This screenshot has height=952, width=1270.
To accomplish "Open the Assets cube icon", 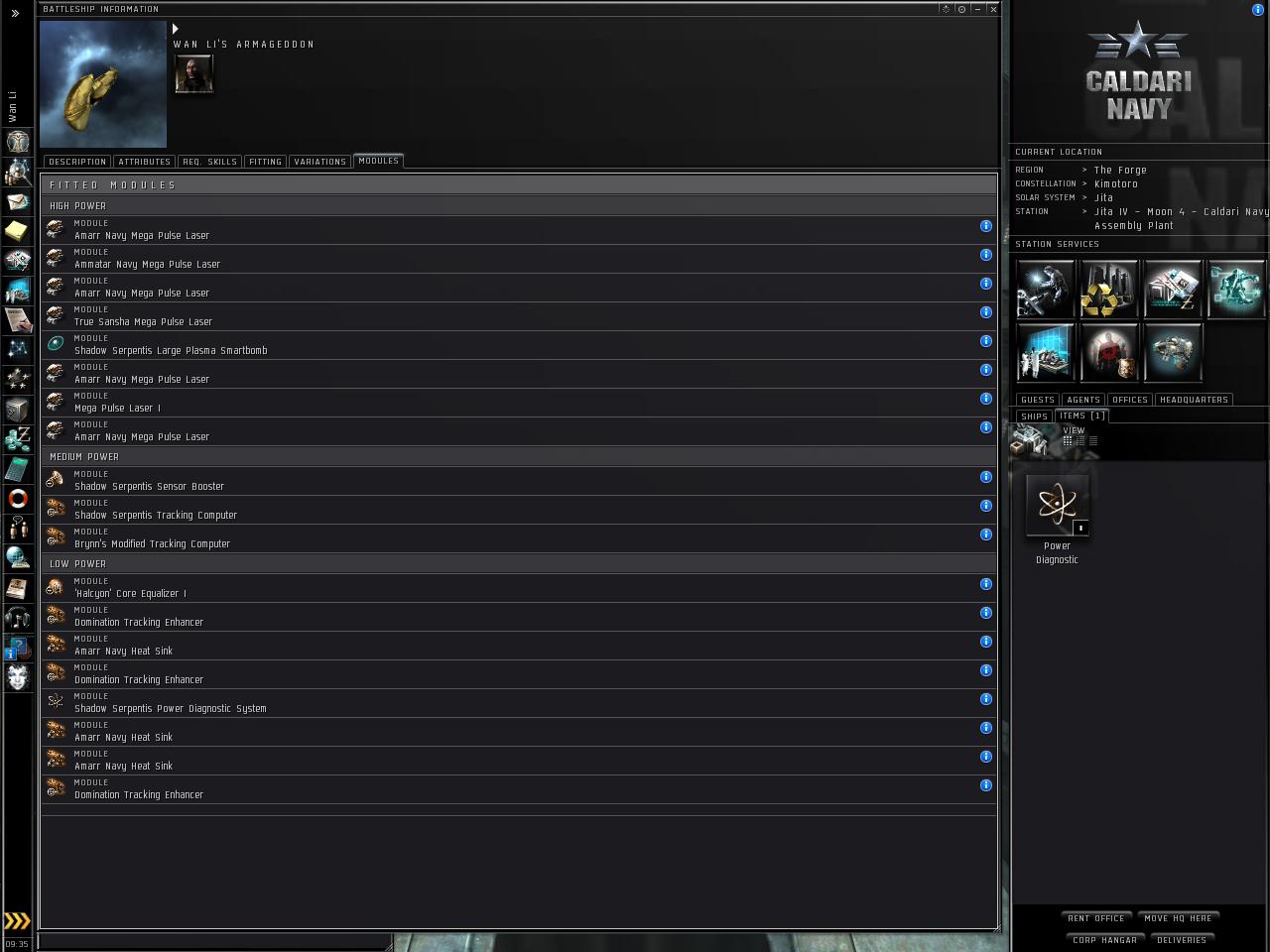I will pyautogui.click(x=18, y=409).
